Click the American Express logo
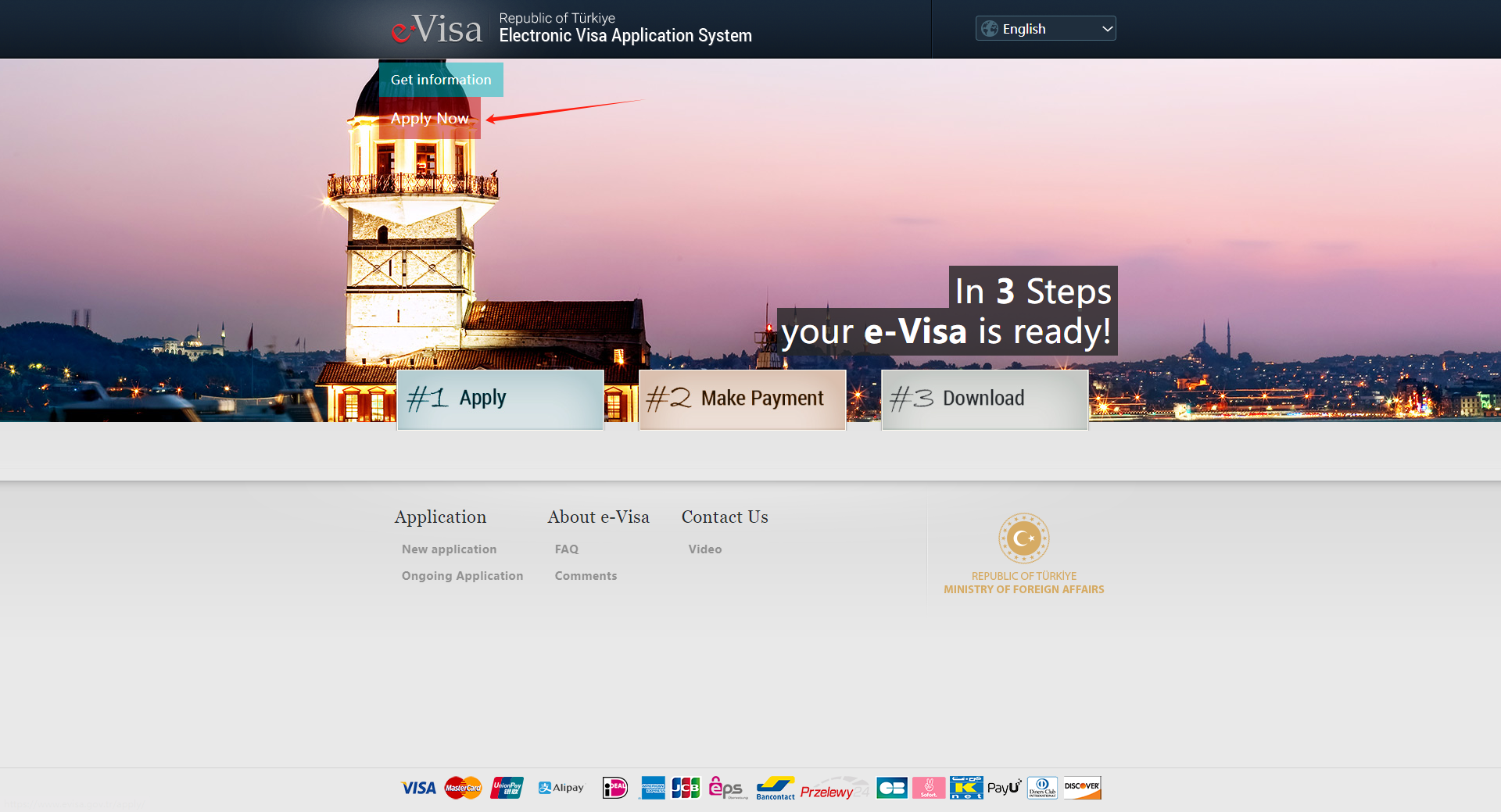The width and height of the screenshot is (1501, 812). coord(653,788)
